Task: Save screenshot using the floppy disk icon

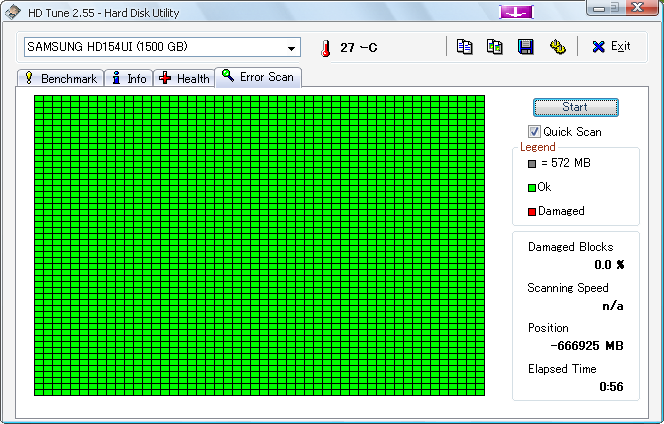Action: [526, 47]
